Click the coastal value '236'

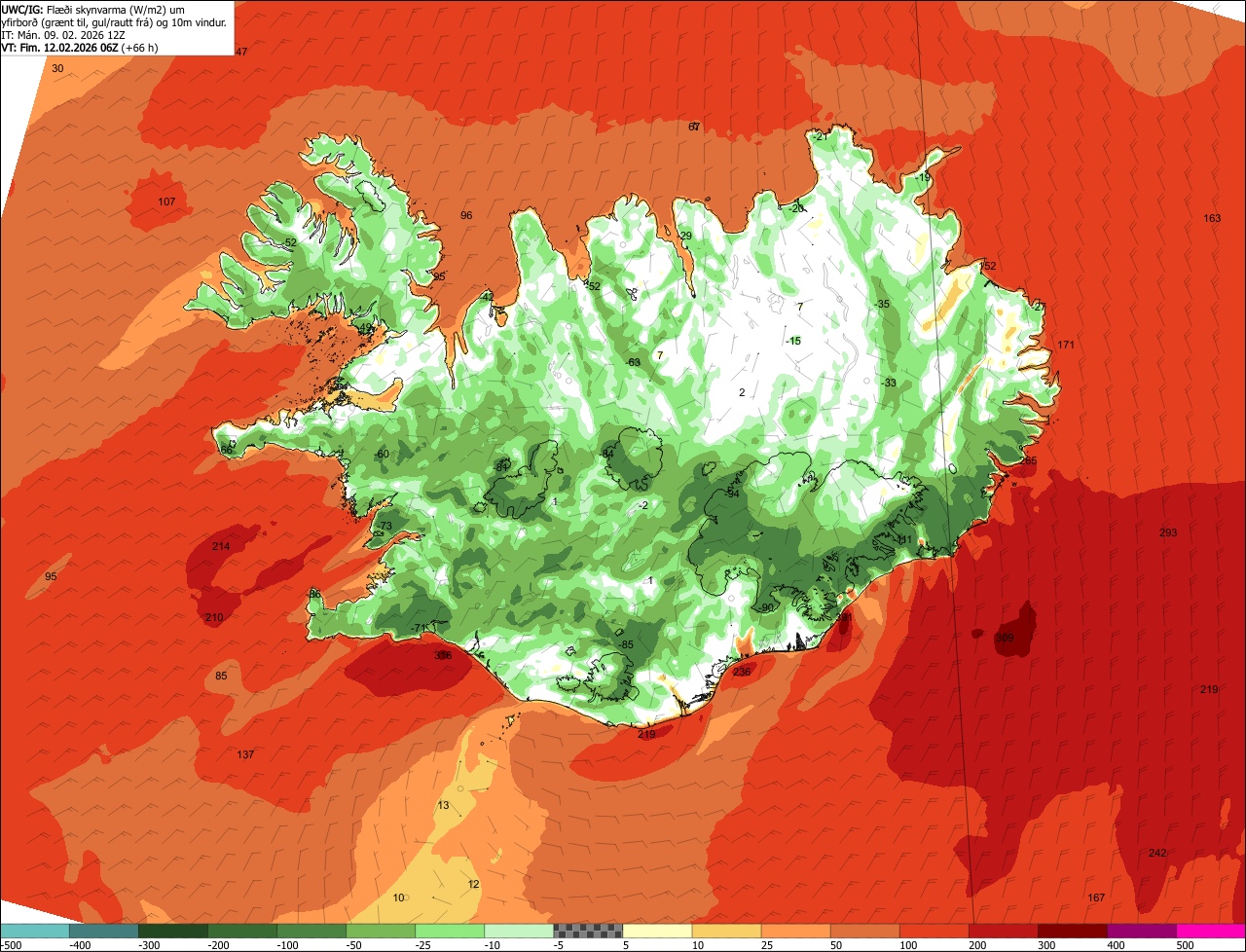[x=742, y=672]
